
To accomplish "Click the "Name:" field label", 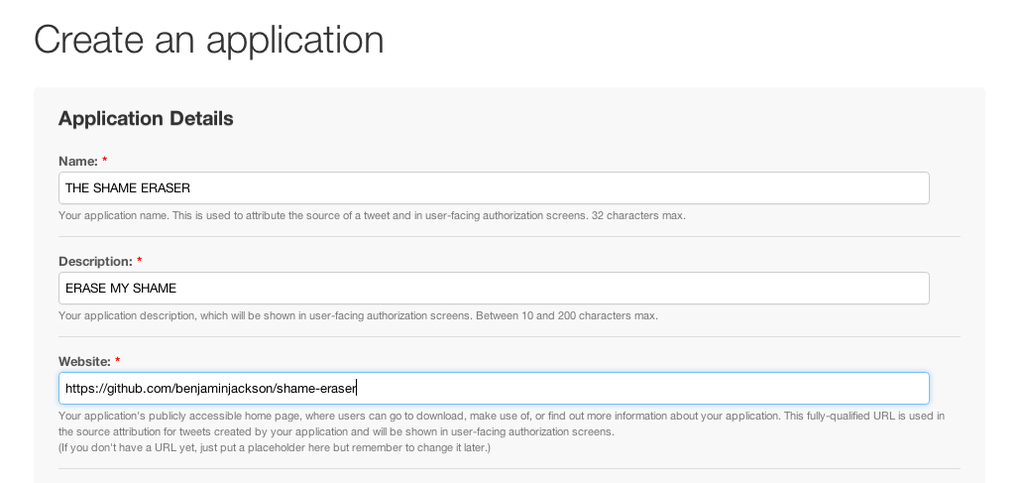I will [x=78, y=161].
